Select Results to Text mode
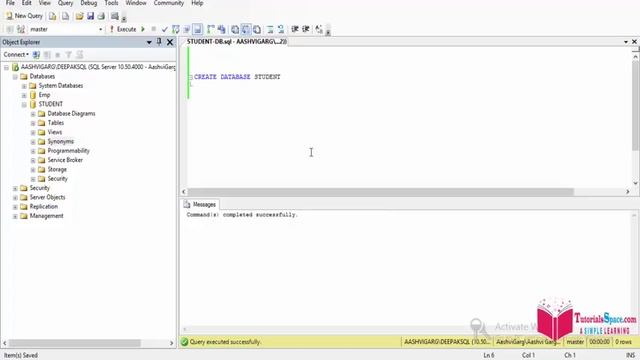This screenshot has height=360, width=640. coord(235,29)
